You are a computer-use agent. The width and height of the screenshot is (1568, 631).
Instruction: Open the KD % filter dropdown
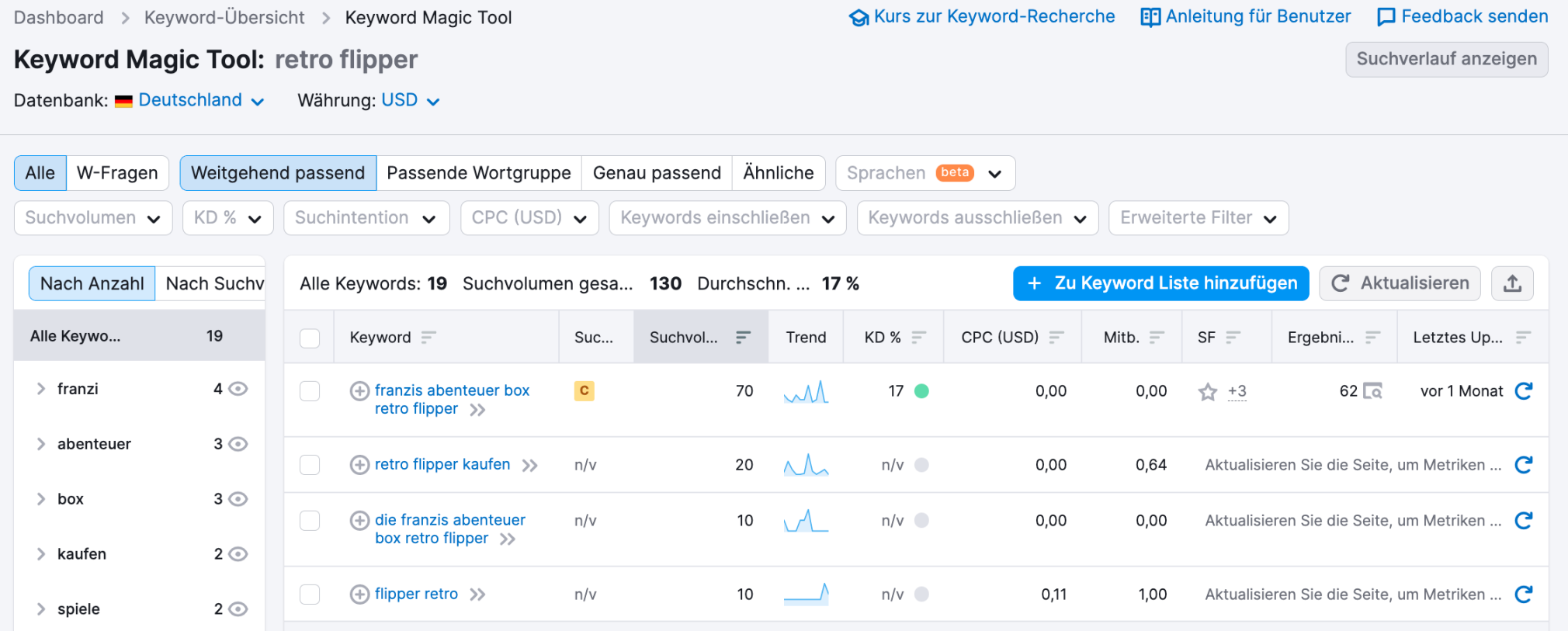point(228,217)
